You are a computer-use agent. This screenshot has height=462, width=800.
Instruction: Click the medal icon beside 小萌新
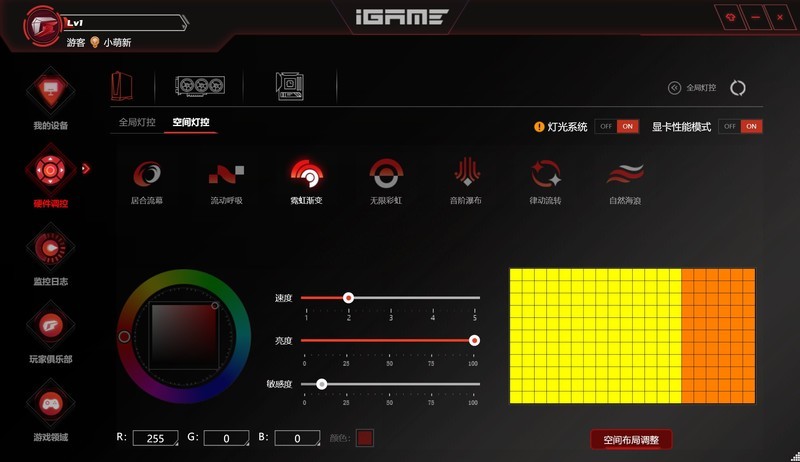coord(94,42)
